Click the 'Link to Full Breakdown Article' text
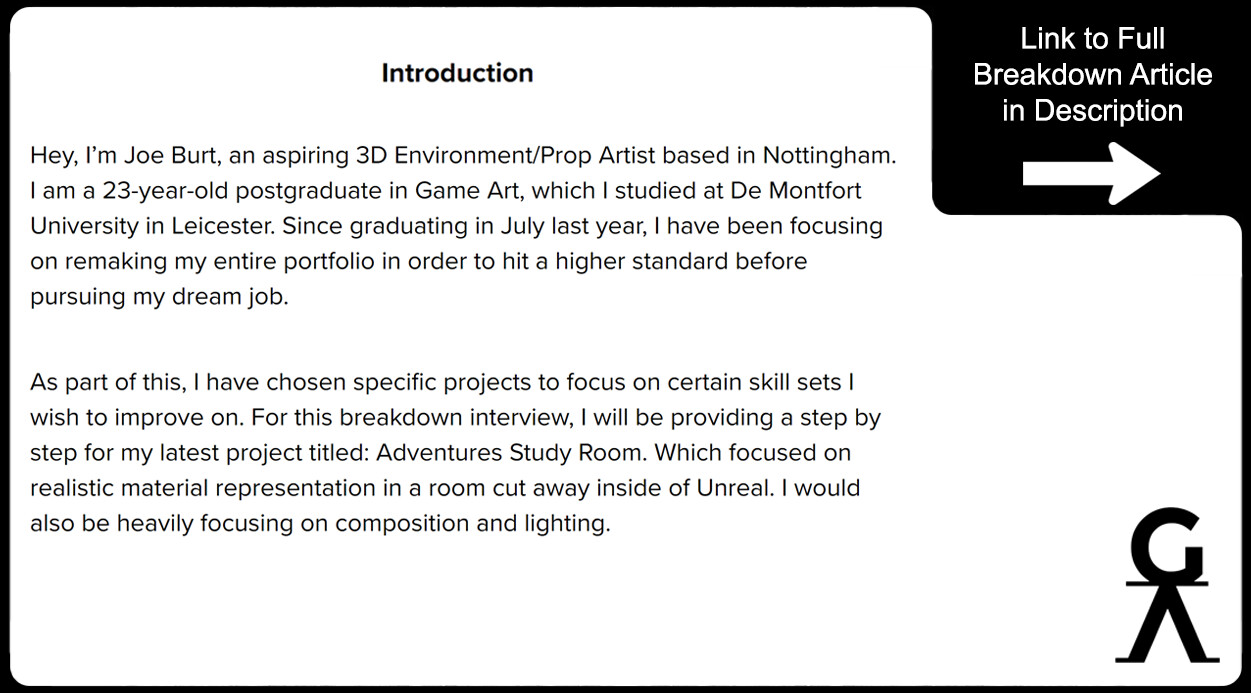 click(x=1092, y=57)
